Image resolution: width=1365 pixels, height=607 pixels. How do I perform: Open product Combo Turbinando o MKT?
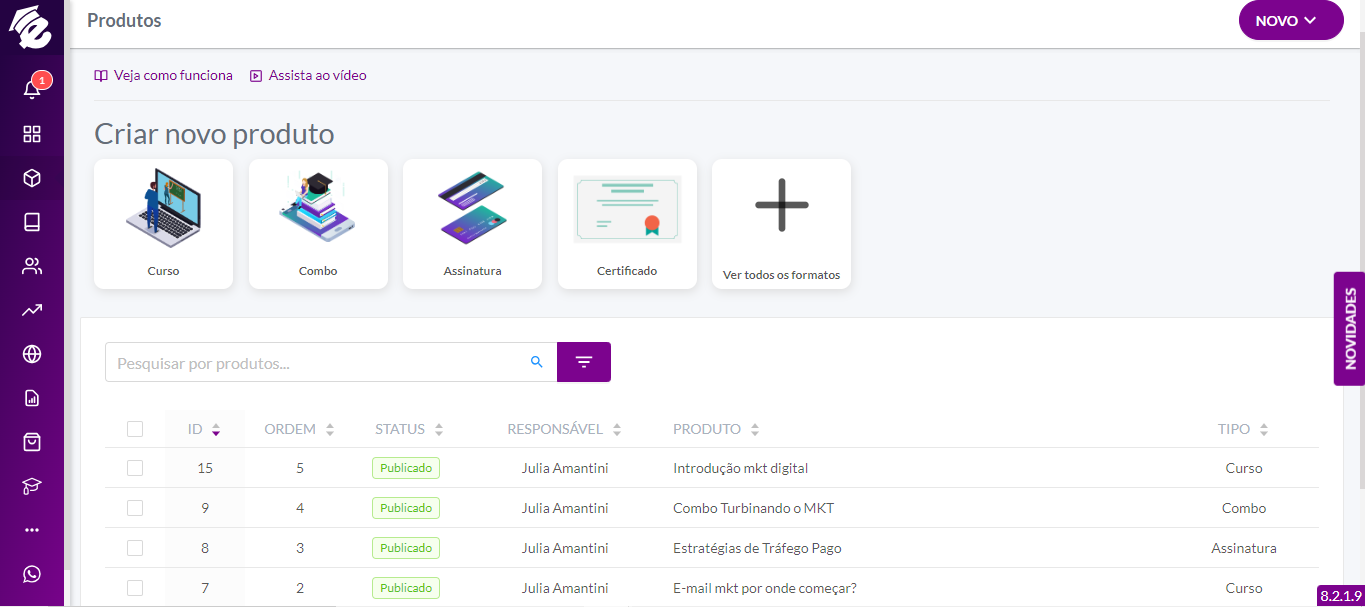753,508
